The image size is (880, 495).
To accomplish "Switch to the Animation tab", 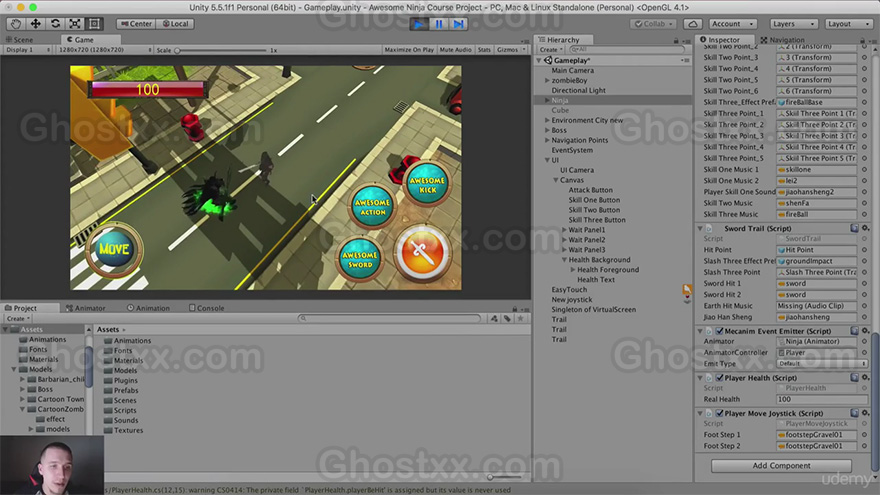I will coord(148,308).
